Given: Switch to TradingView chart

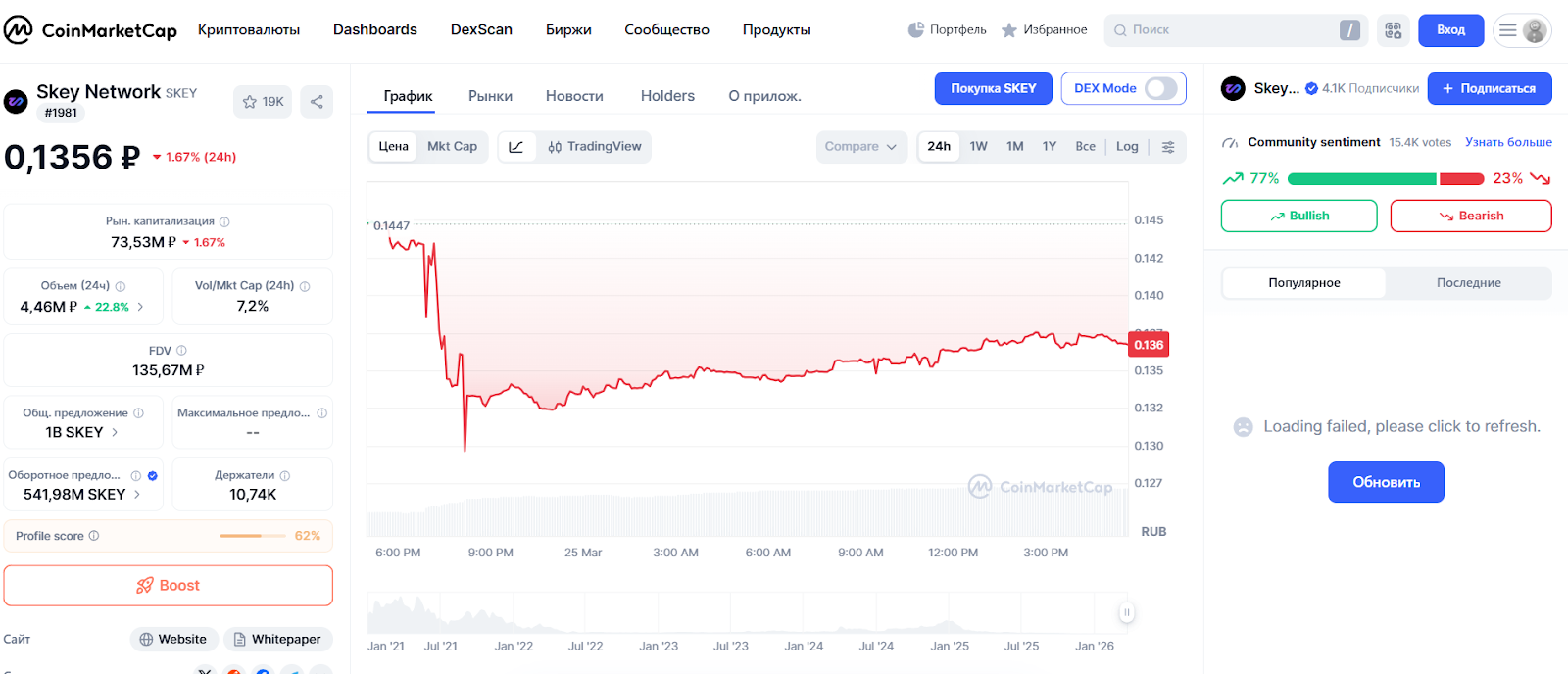Looking at the screenshot, I should click(595, 147).
